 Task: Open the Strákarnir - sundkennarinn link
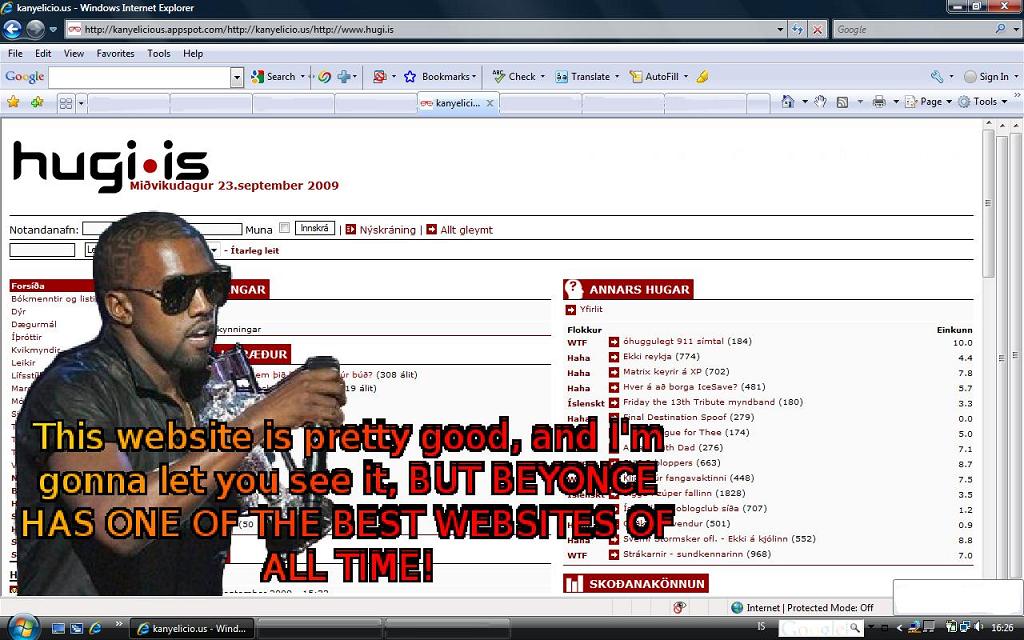pos(697,554)
